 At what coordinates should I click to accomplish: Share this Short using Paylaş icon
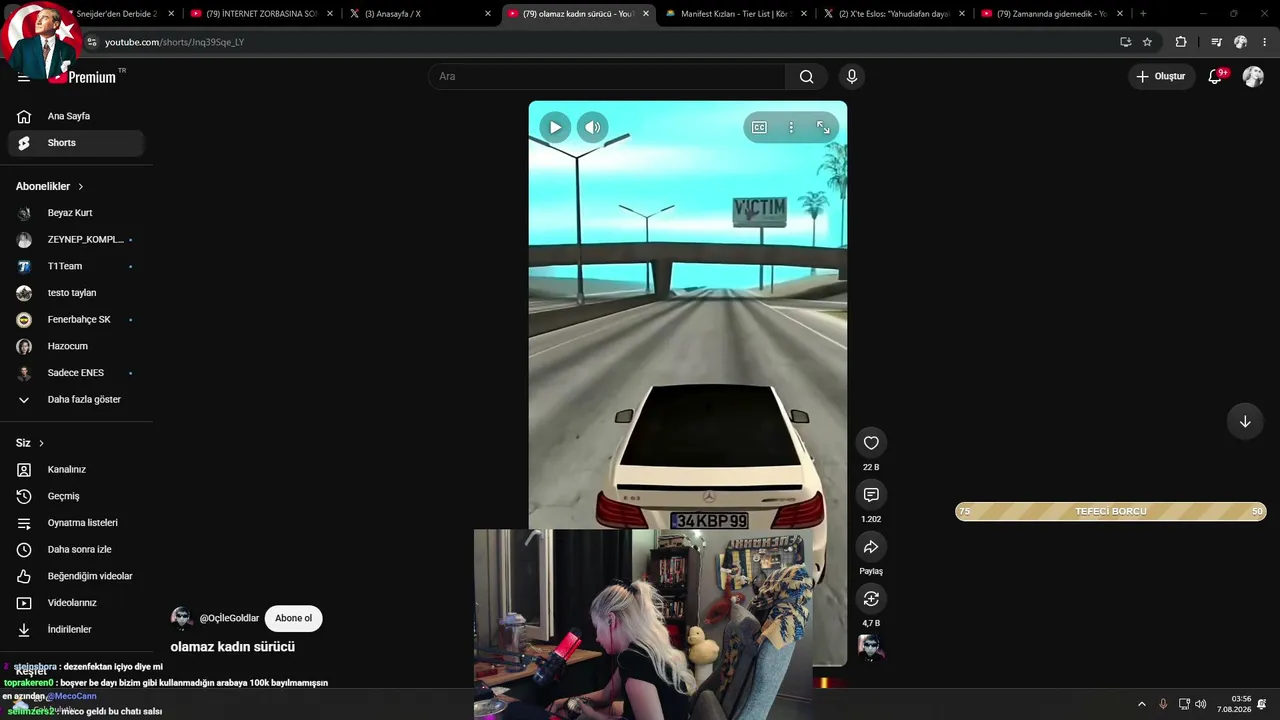click(x=871, y=547)
